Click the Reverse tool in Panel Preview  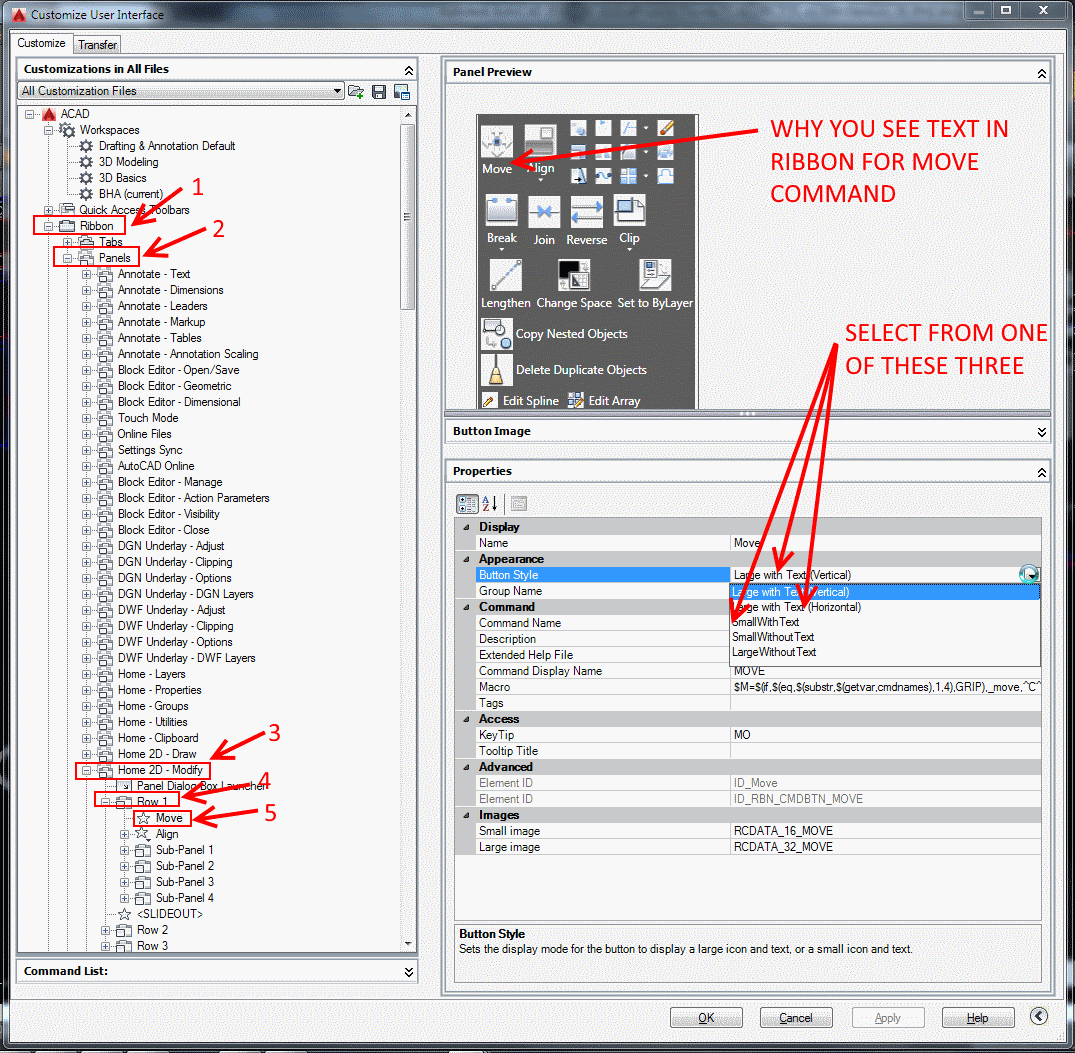(x=586, y=210)
